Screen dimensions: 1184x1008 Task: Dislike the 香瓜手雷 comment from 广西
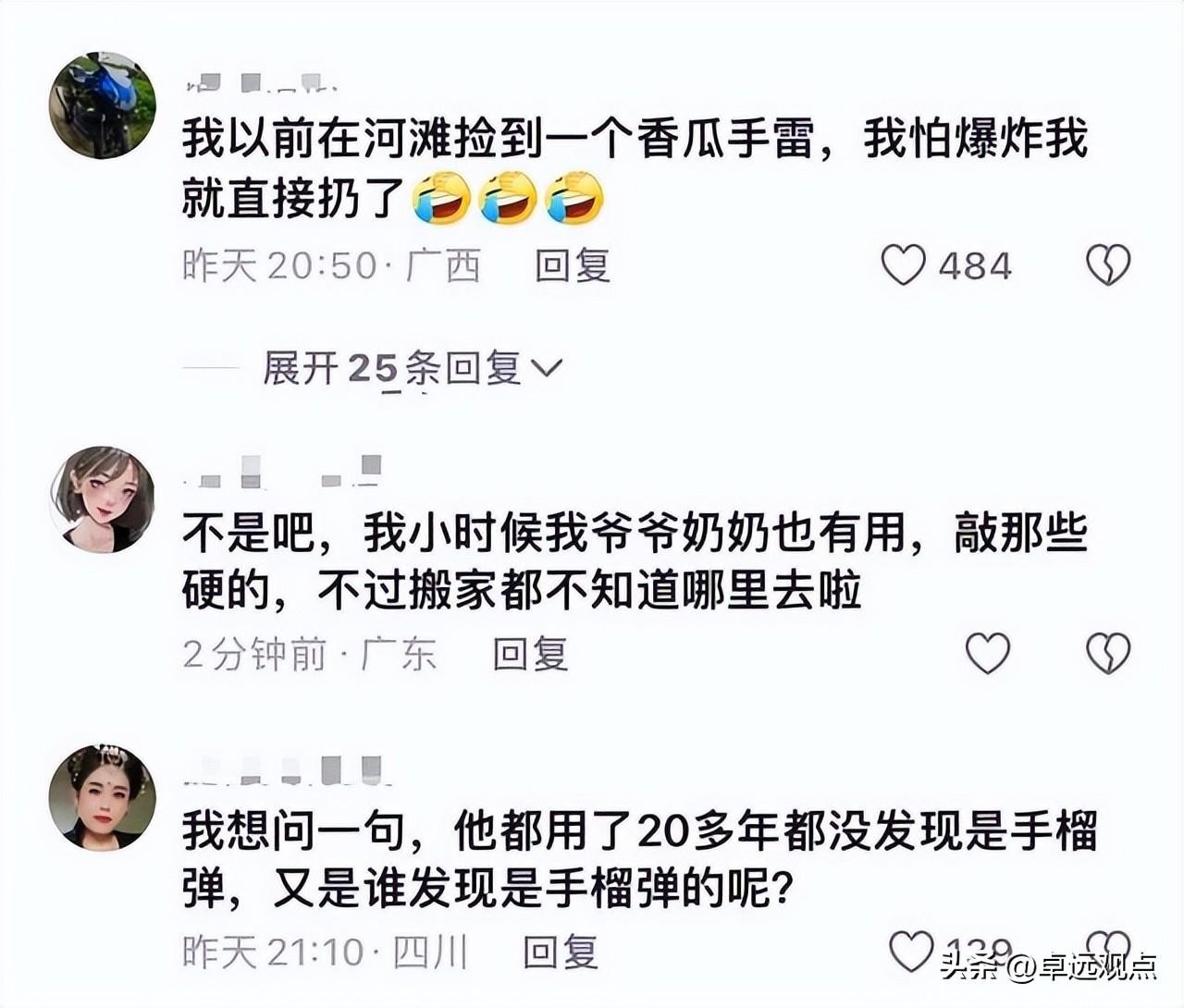point(1107,264)
